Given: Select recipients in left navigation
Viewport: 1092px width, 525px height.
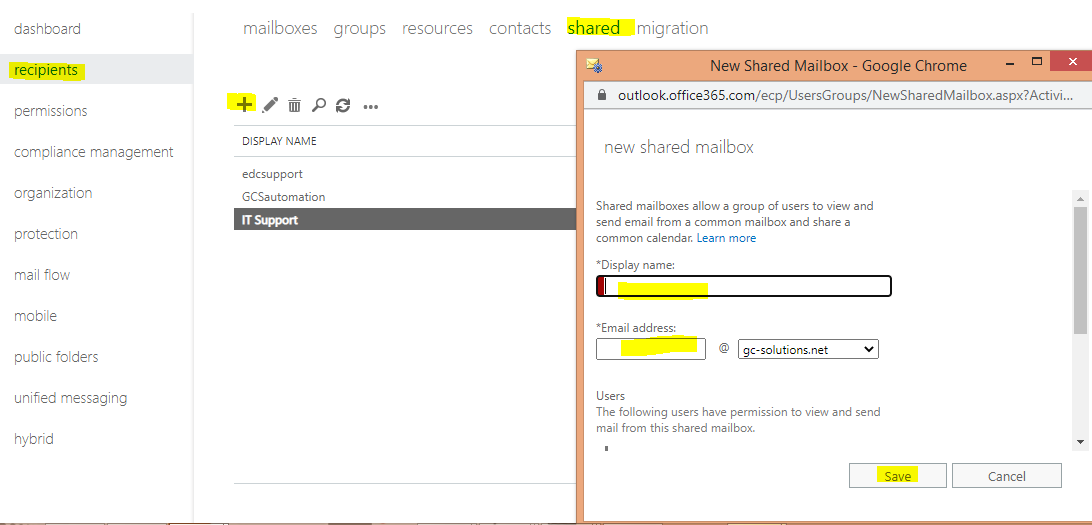Looking at the screenshot, I should coord(46,70).
